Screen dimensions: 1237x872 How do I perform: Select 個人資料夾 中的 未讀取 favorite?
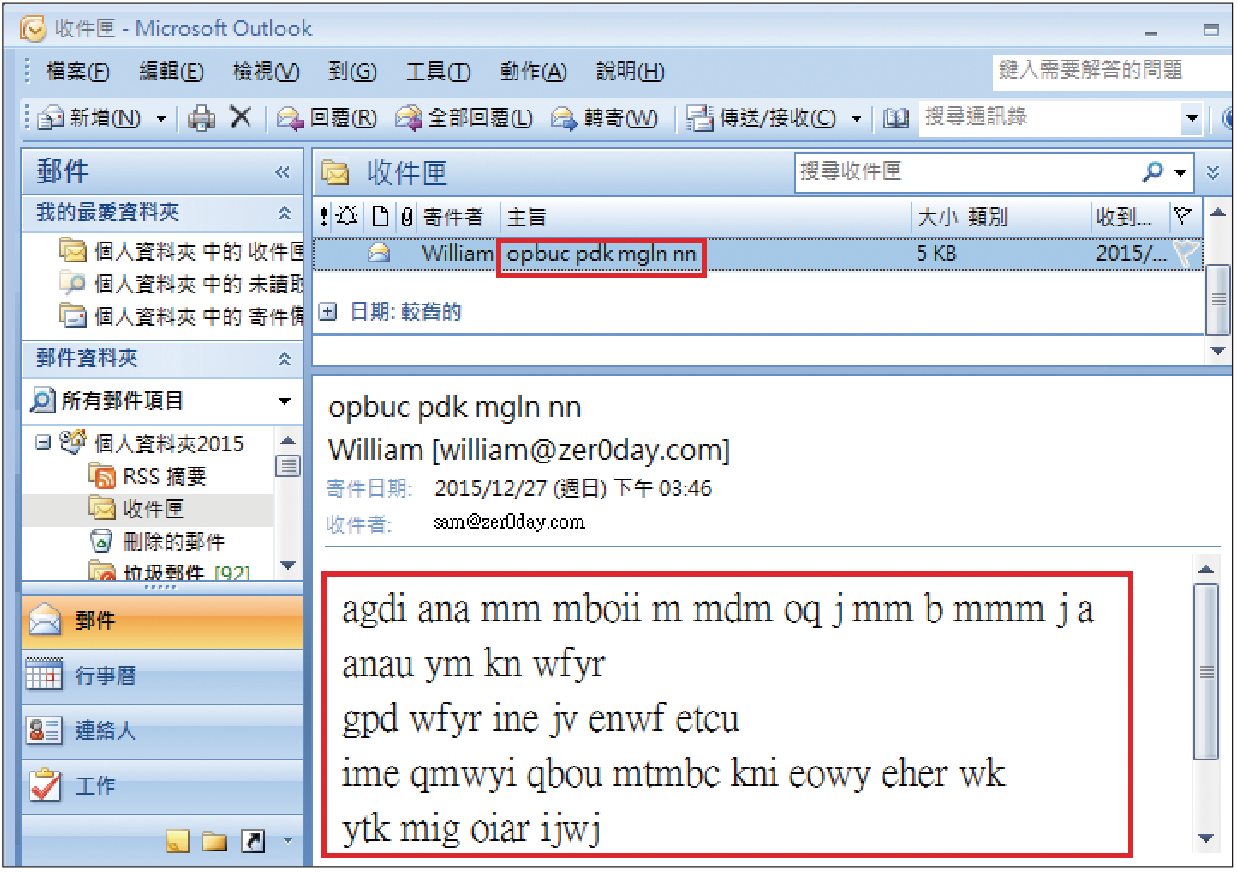coord(181,283)
